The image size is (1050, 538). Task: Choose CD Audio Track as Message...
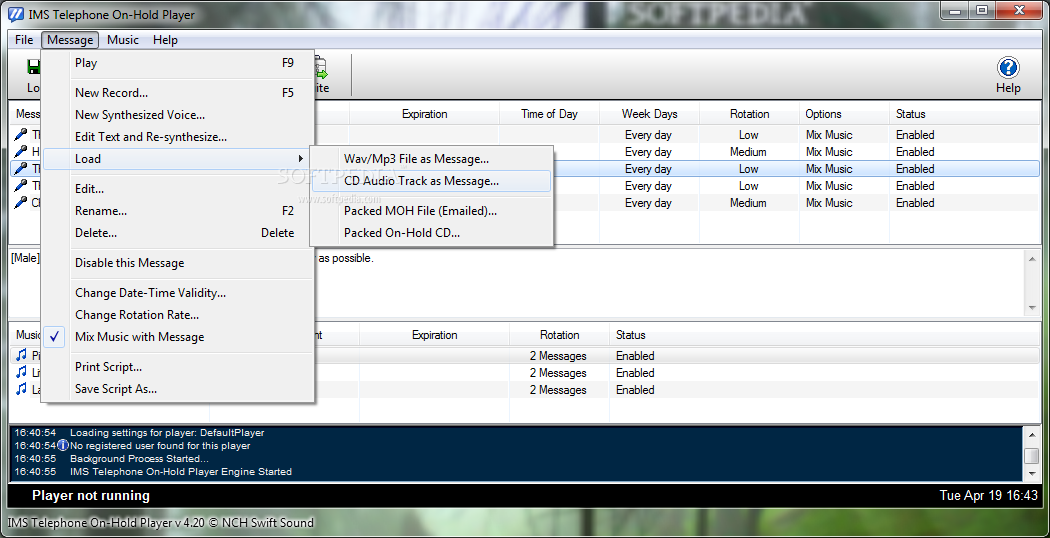pyautogui.click(x=431, y=181)
